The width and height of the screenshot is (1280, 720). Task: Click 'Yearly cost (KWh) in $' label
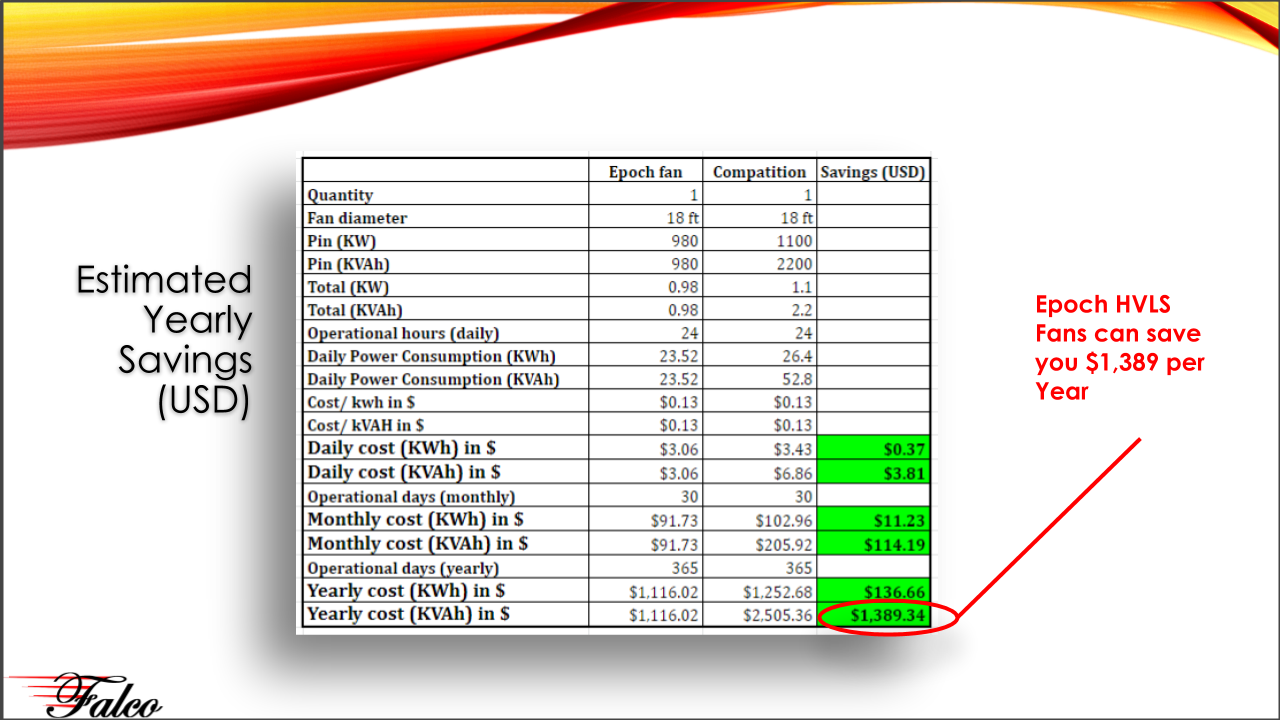[x=406, y=591]
